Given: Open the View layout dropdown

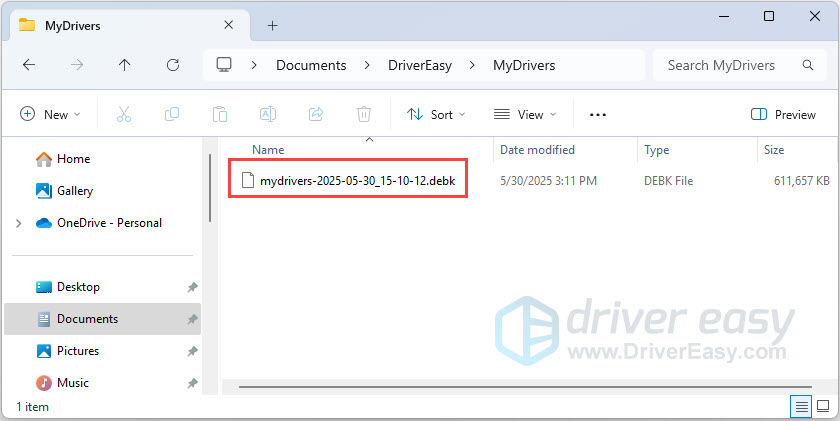Looking at the screenshot, I should (524, 115).
